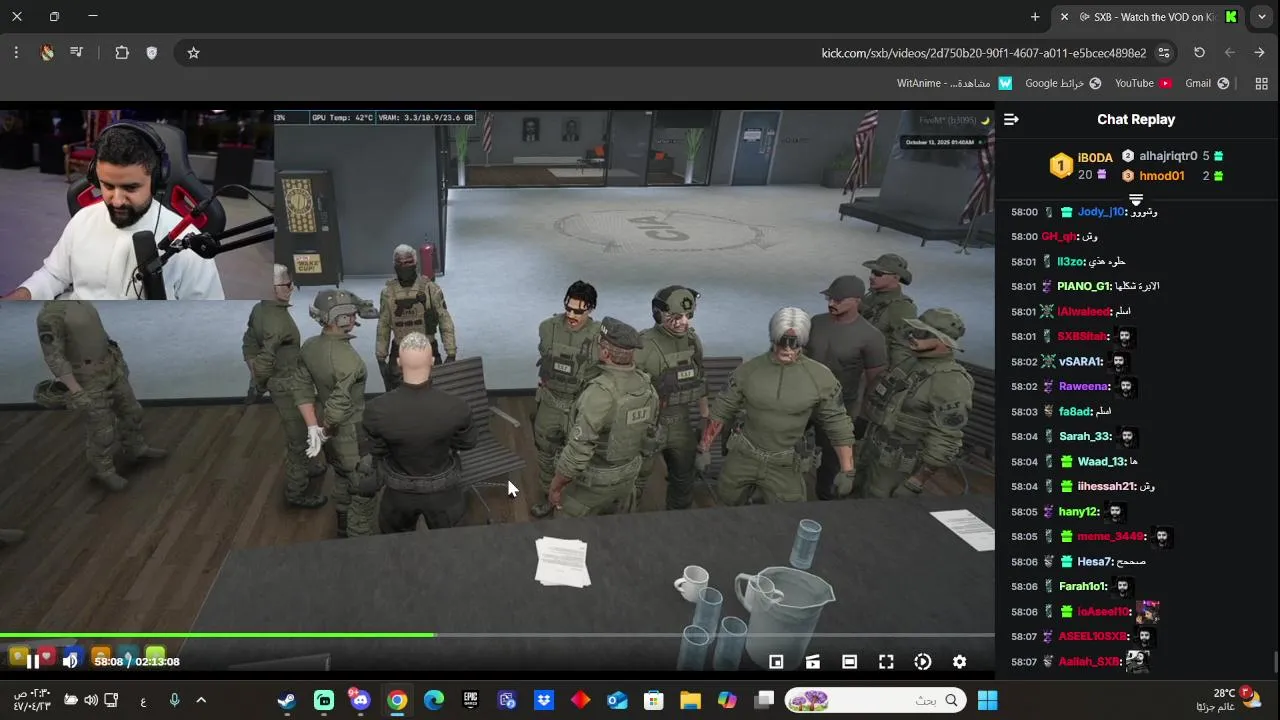Open Epic Games Launcher from taskbar

tap(470, 700)
